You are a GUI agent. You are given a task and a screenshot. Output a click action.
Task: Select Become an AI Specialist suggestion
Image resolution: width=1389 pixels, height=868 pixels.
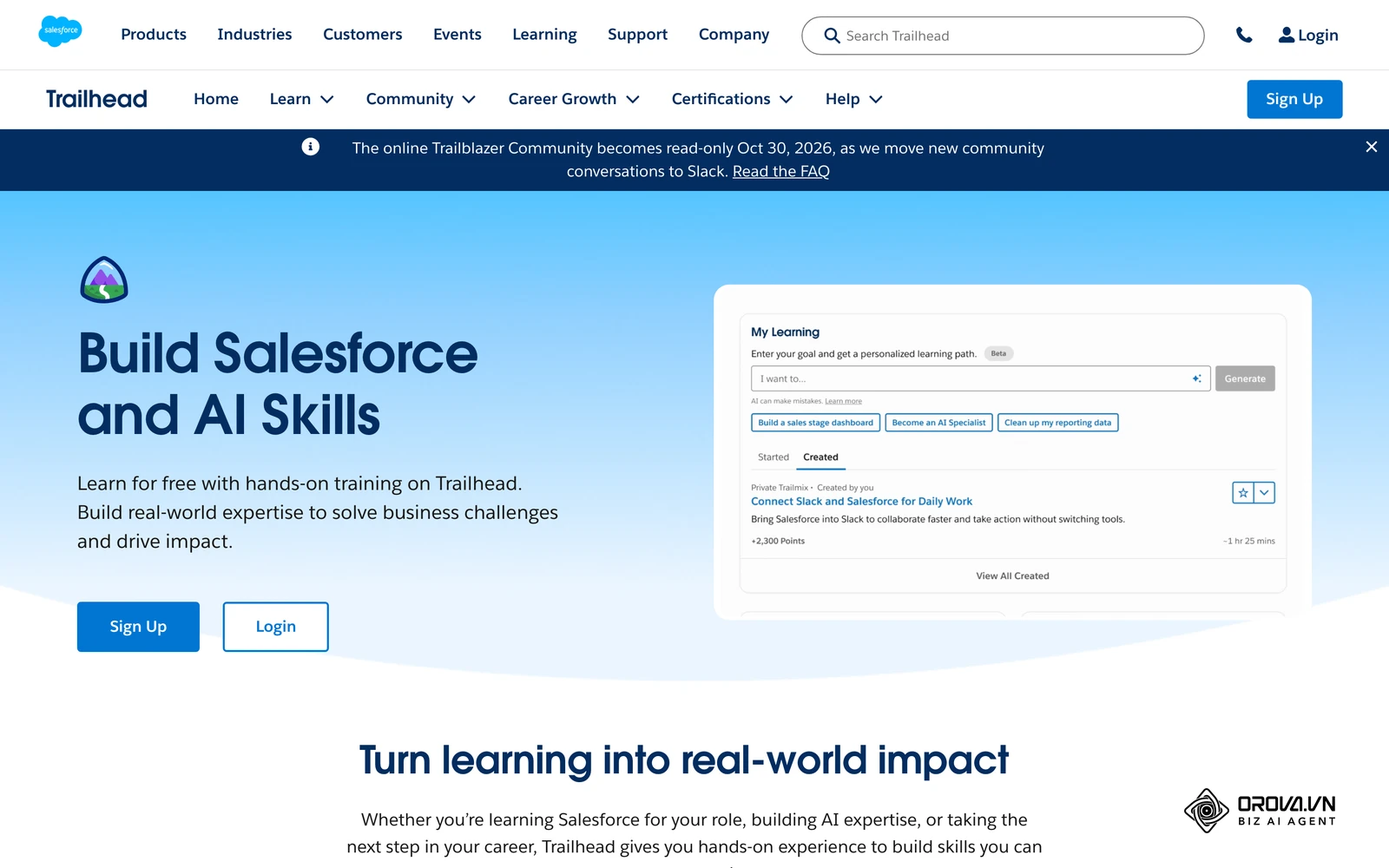pos(938,423)
